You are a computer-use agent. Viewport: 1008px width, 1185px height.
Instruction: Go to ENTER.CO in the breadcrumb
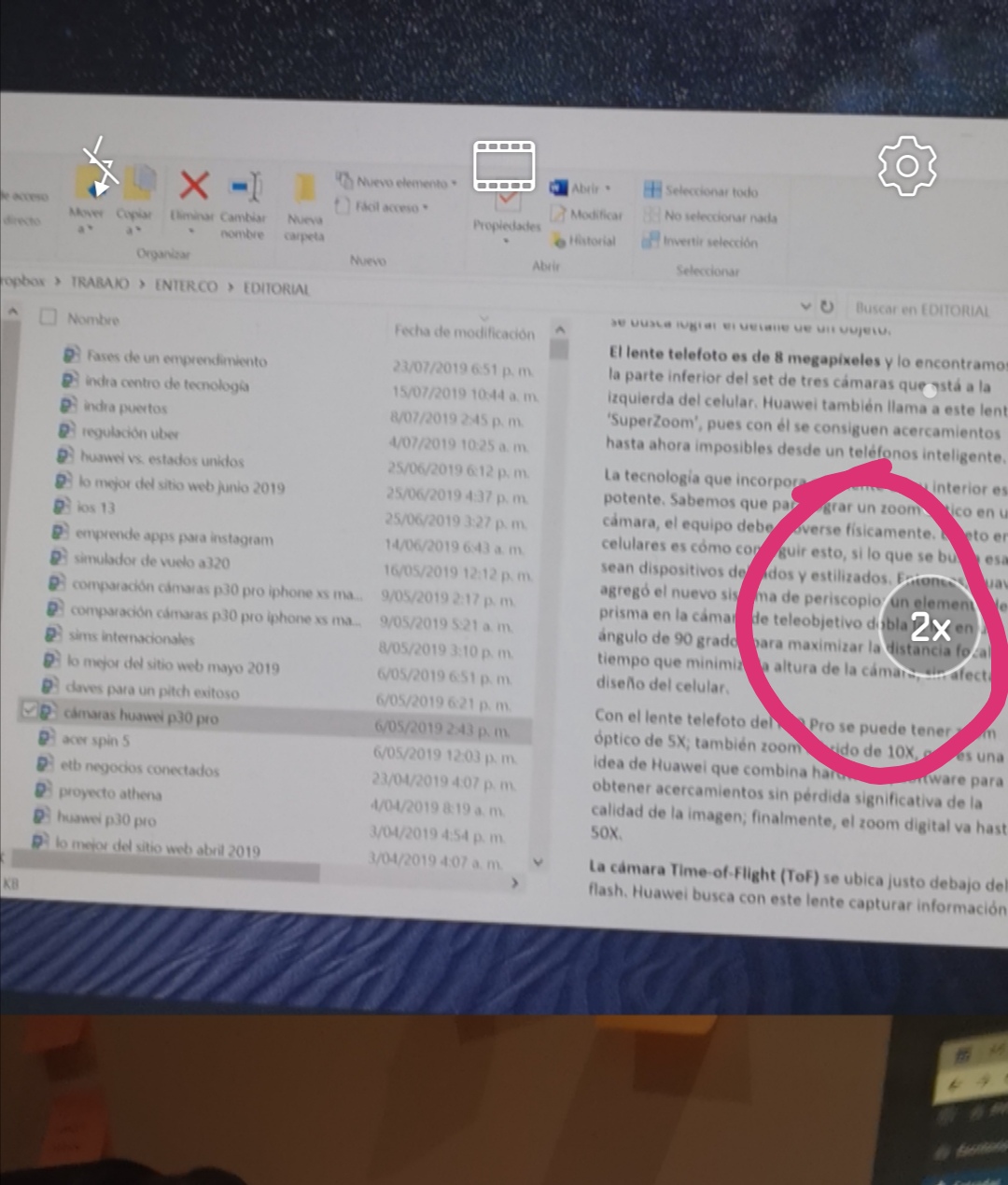[186, 286]
